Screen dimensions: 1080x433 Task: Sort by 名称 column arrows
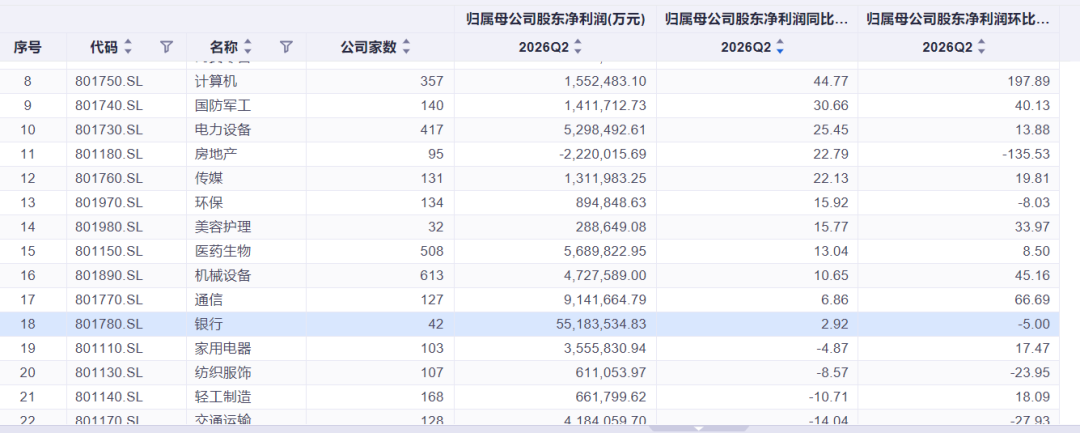[x=248, y=47]
